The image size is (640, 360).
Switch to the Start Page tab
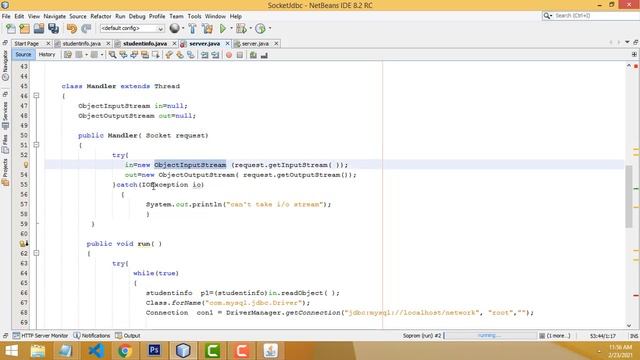(27, 43)
